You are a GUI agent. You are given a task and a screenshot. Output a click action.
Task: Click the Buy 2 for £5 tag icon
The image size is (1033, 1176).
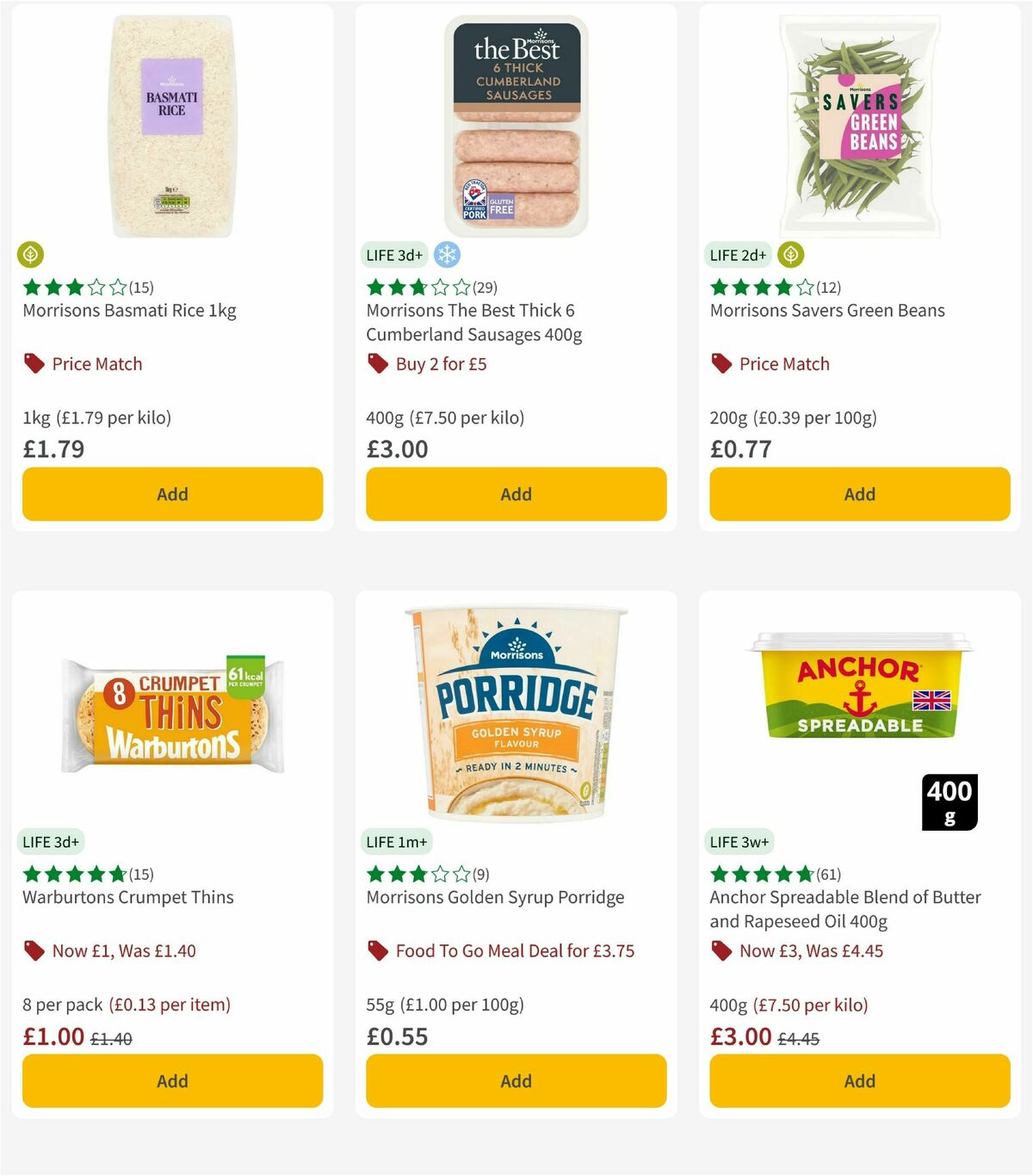[x=378, y=363]
